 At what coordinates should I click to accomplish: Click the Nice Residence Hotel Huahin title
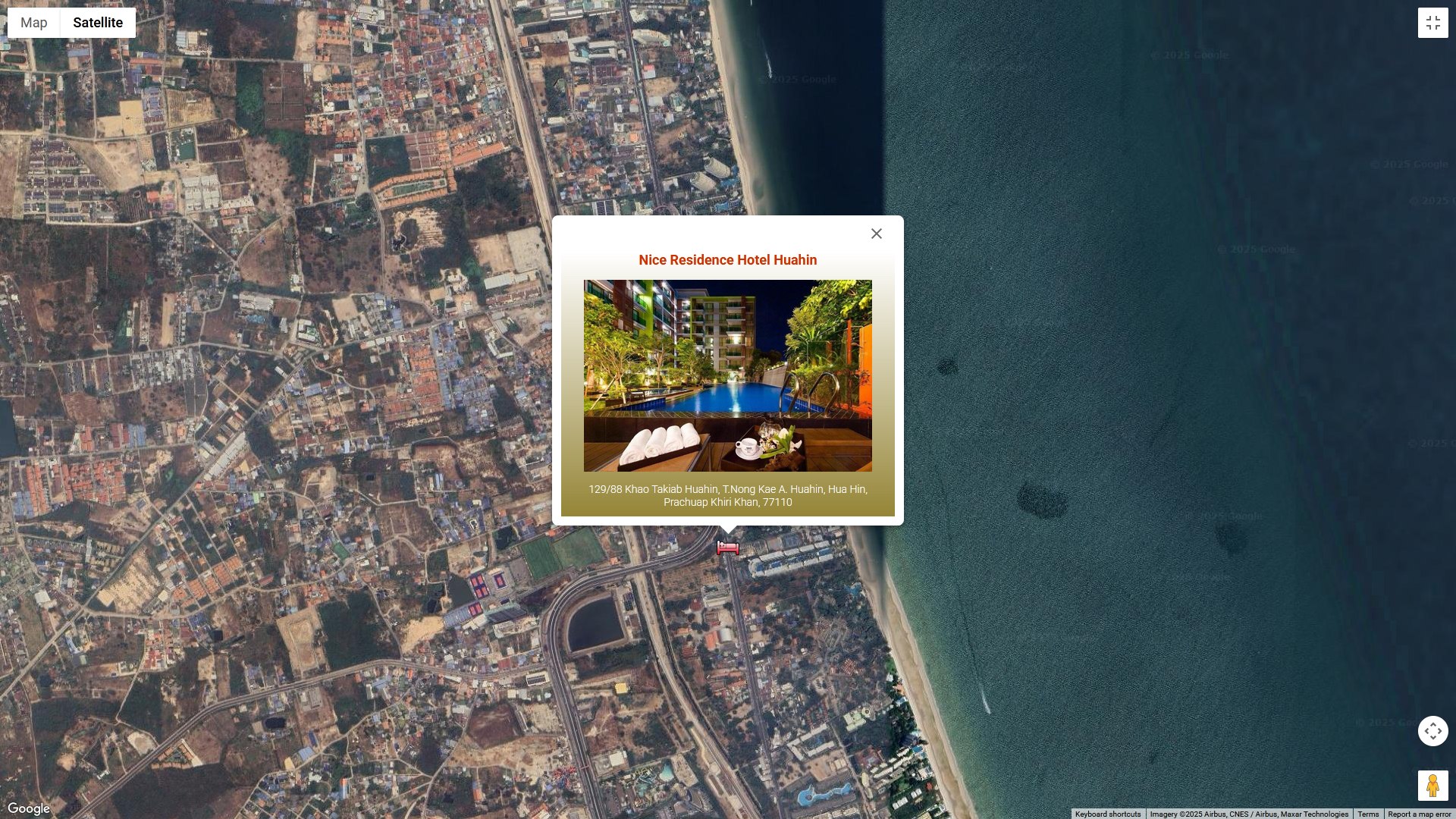pyautogui.click(x=727, y=260)
